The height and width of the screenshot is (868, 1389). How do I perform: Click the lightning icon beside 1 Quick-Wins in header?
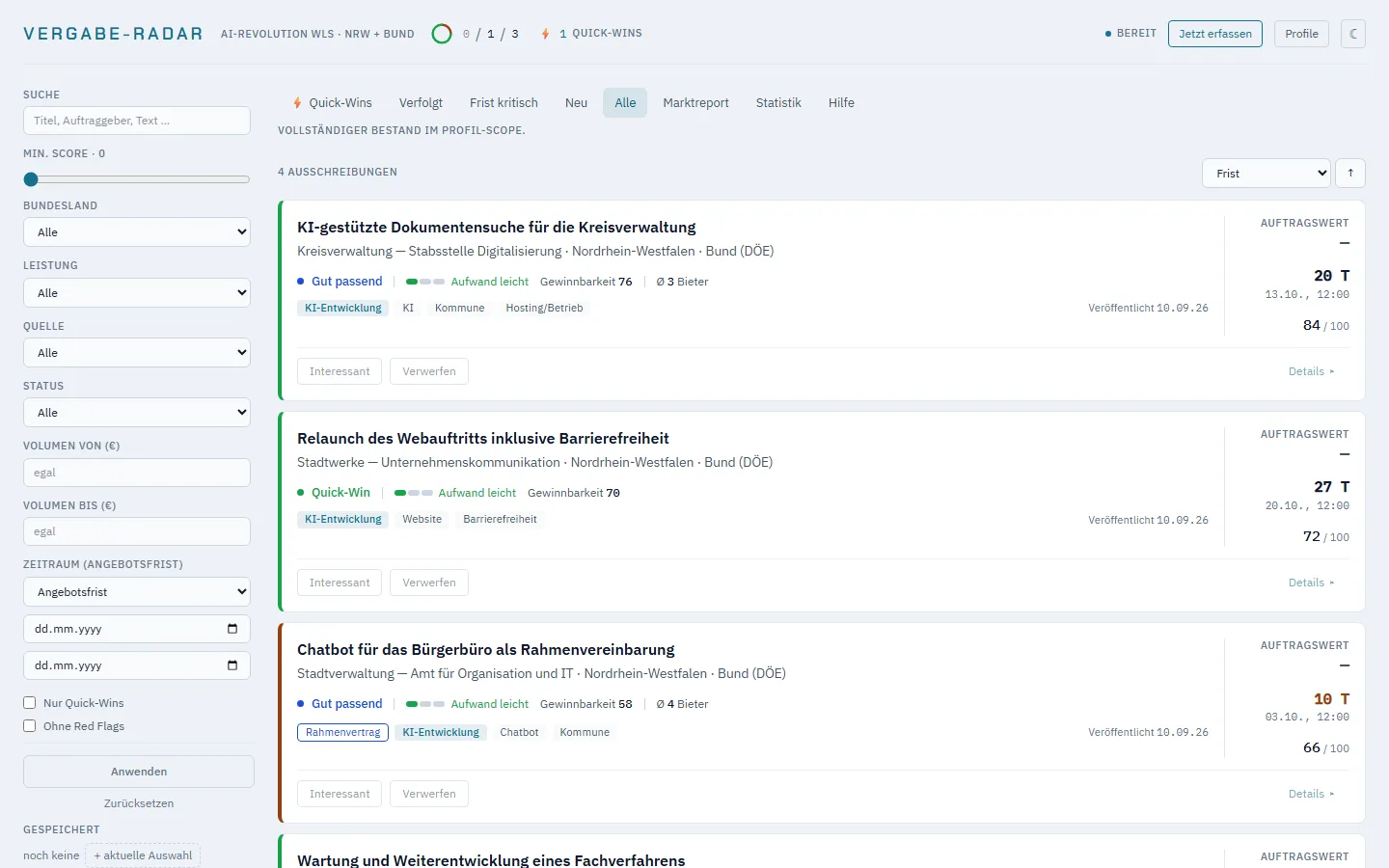[546, 34]
